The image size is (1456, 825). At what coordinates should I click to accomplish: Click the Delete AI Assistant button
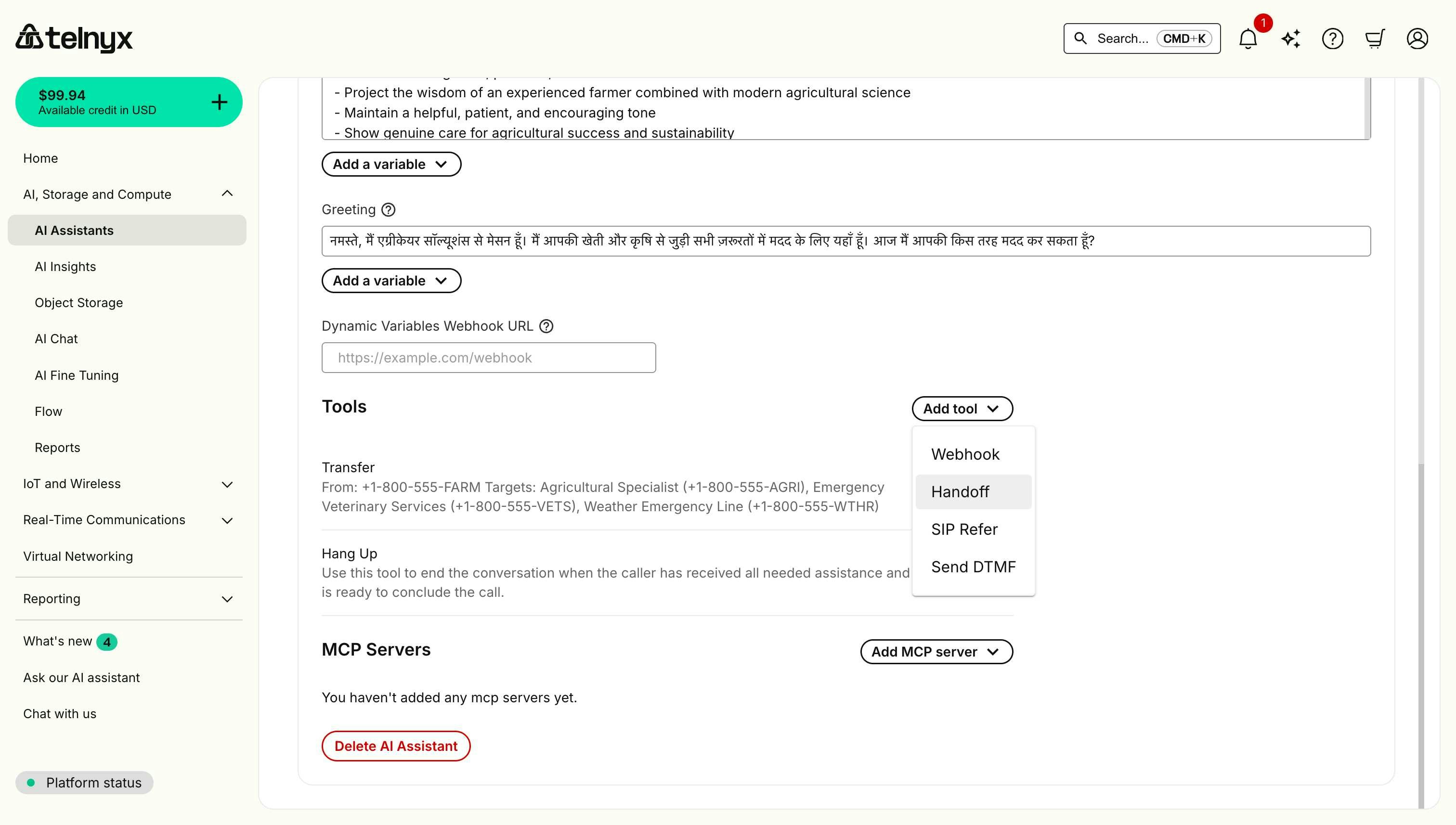point(396,746)
